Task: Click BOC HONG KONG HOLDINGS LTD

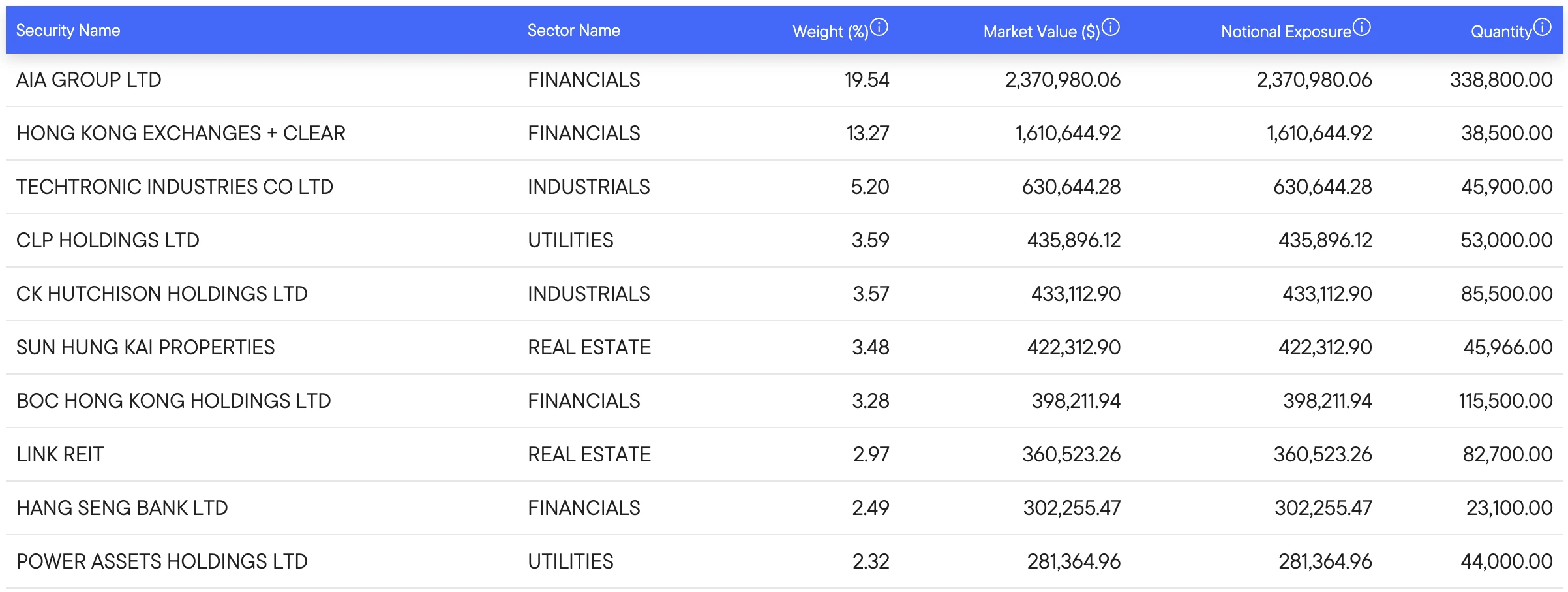Action: (x=173, y=401)
